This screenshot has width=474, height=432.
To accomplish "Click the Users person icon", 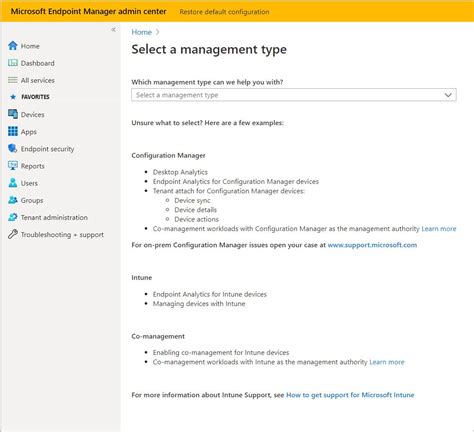I will [x=13, y=183].
